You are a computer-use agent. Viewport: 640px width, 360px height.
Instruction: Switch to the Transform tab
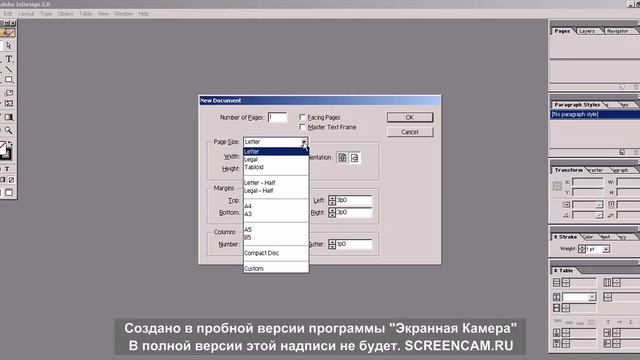click(x=569, y=170)
